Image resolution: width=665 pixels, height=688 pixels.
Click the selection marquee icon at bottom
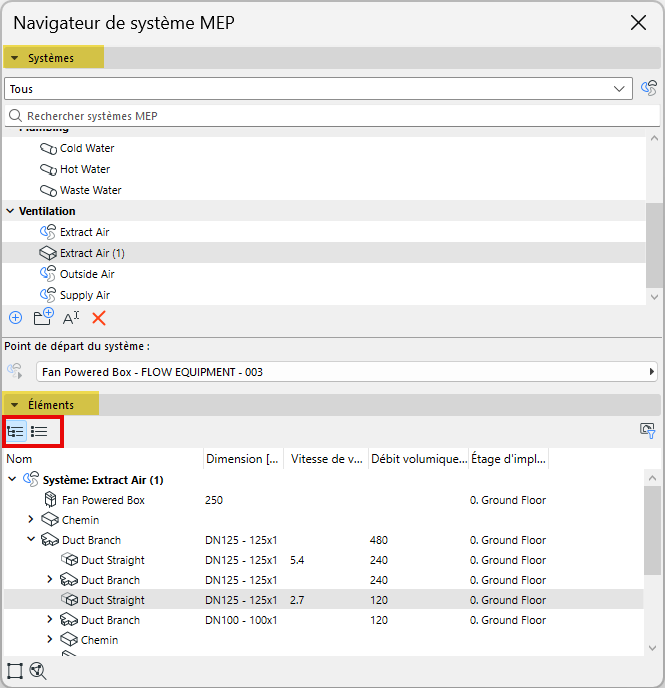coord(14,671)
